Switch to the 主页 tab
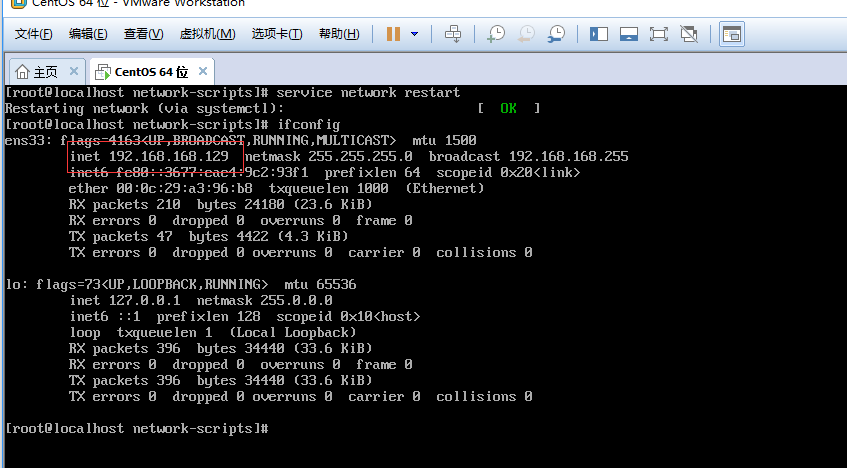This screenshot has height=468, width=847. pyautogui.click(x=47, y=71)
